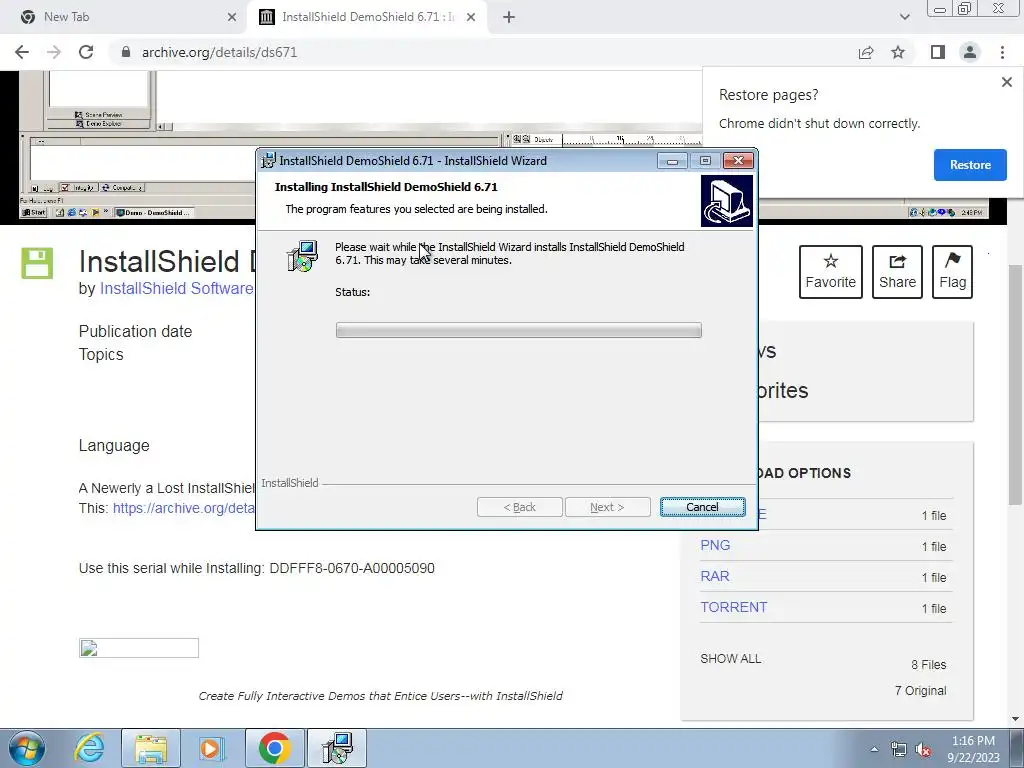
Task: Click the wizard title bar icon
Action: (268, 161)
